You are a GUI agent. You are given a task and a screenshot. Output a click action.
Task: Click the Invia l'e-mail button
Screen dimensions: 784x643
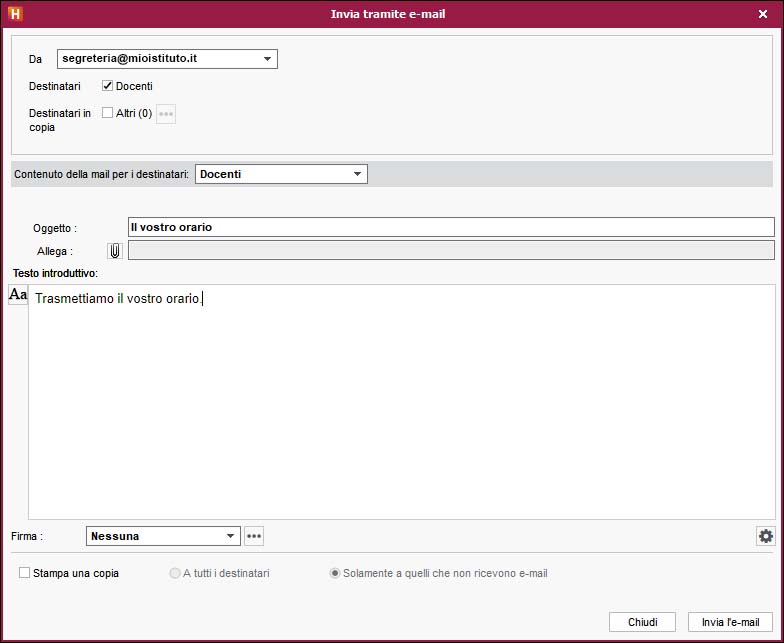tap(729, 622)
